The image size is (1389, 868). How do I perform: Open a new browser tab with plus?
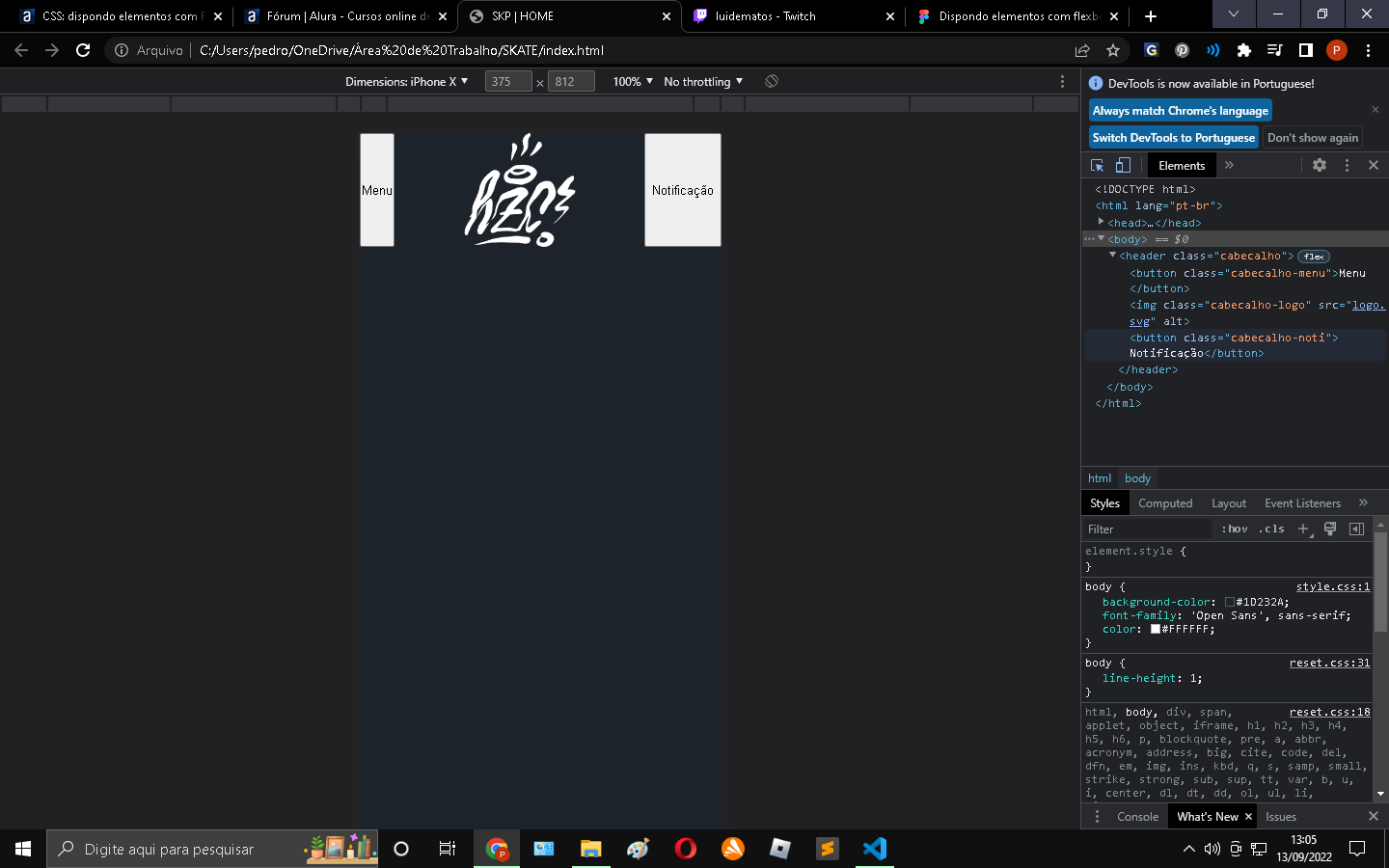(x=1150, y=15)
